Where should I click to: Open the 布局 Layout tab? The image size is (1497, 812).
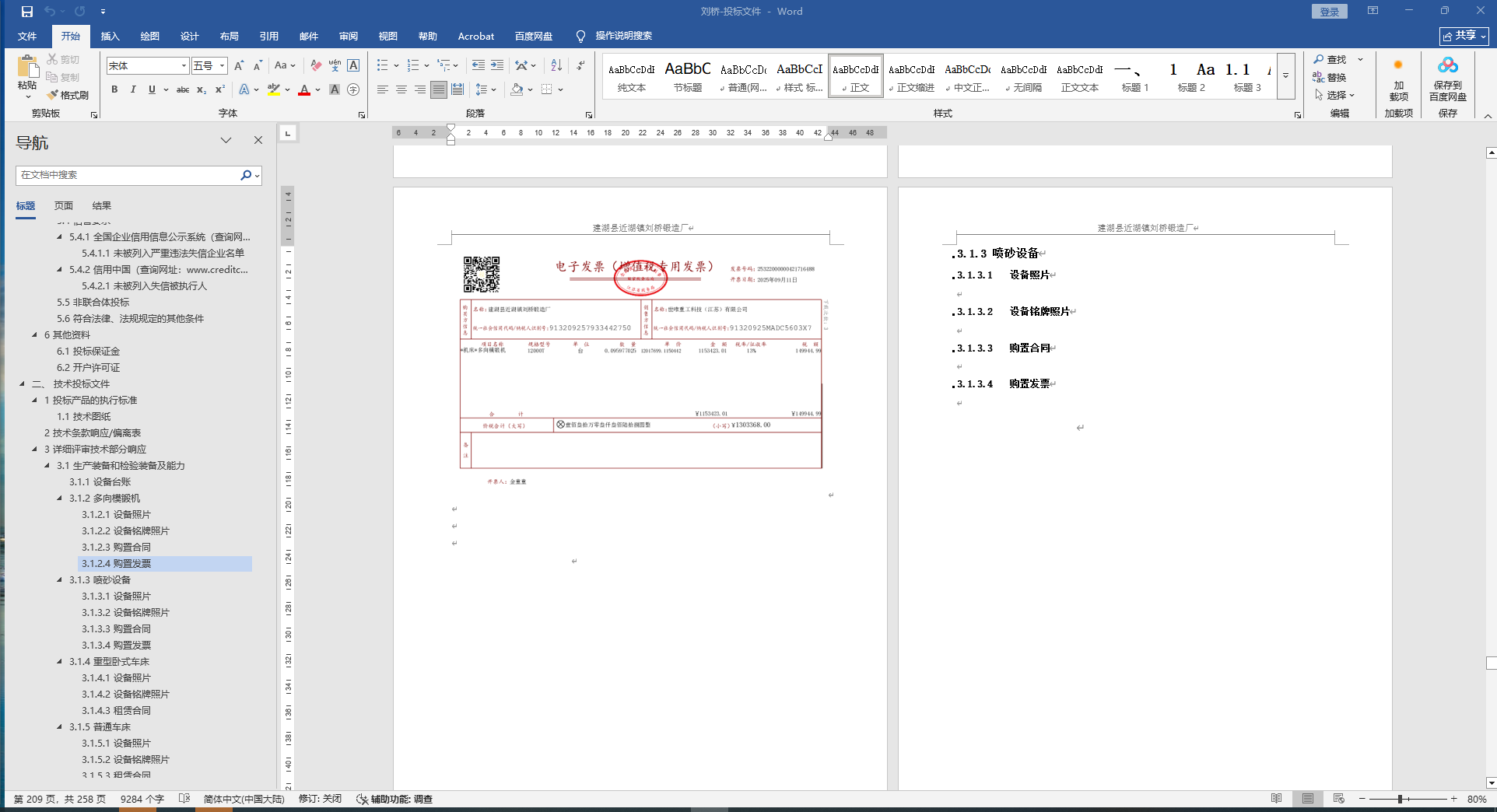click(x=230, y=37)
